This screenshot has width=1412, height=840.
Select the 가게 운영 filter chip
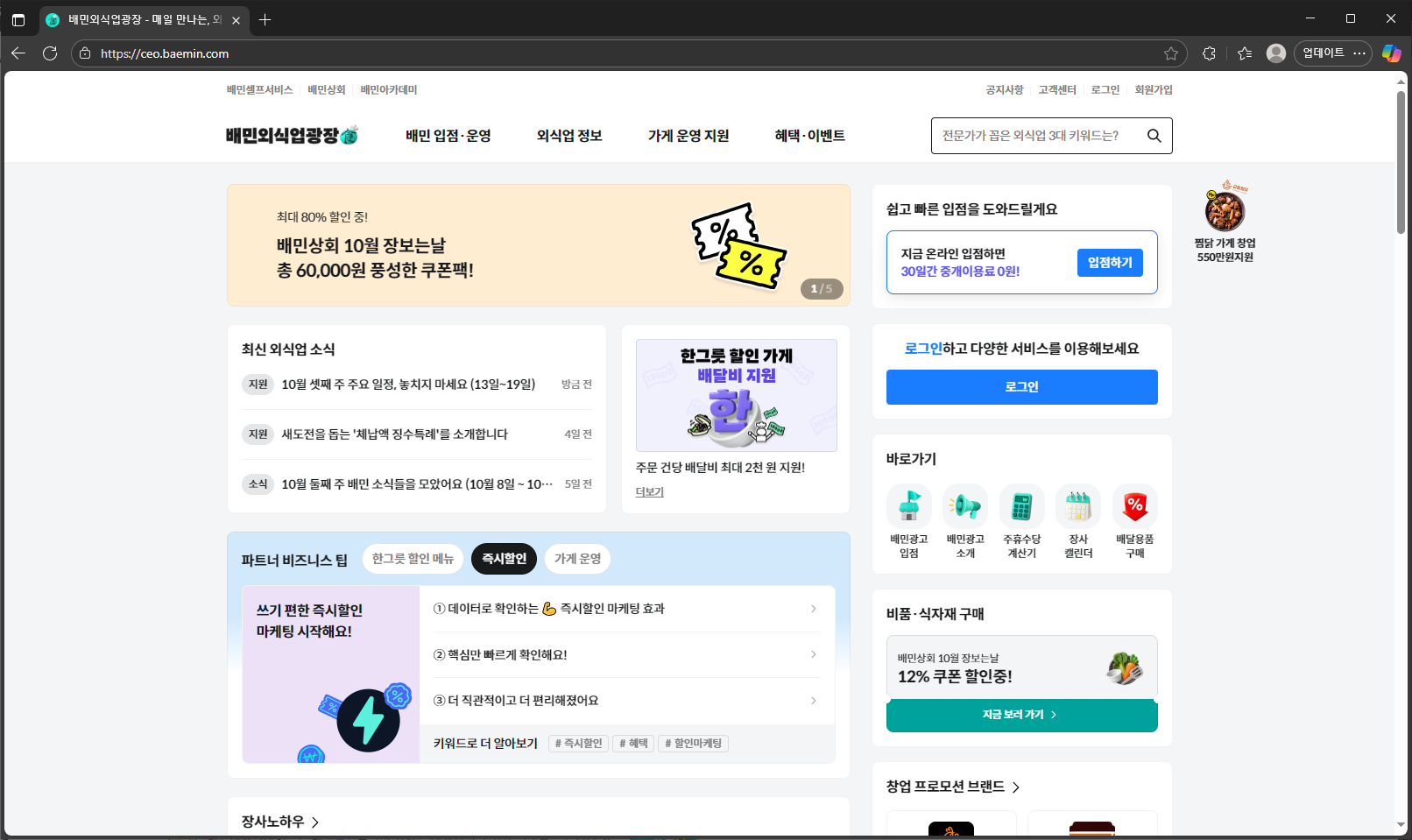(x=577, y=559)
